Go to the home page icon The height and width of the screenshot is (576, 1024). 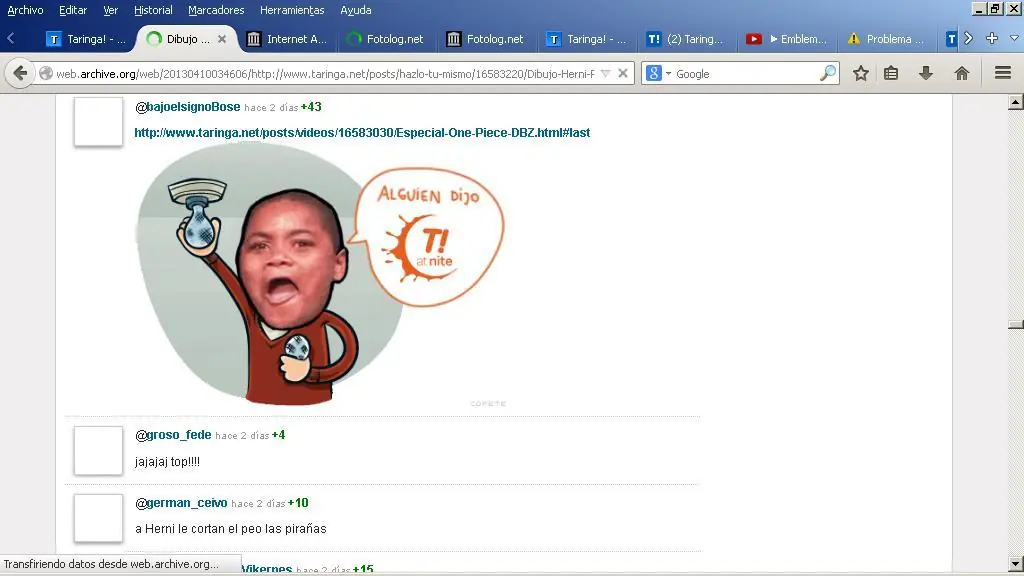961,73
